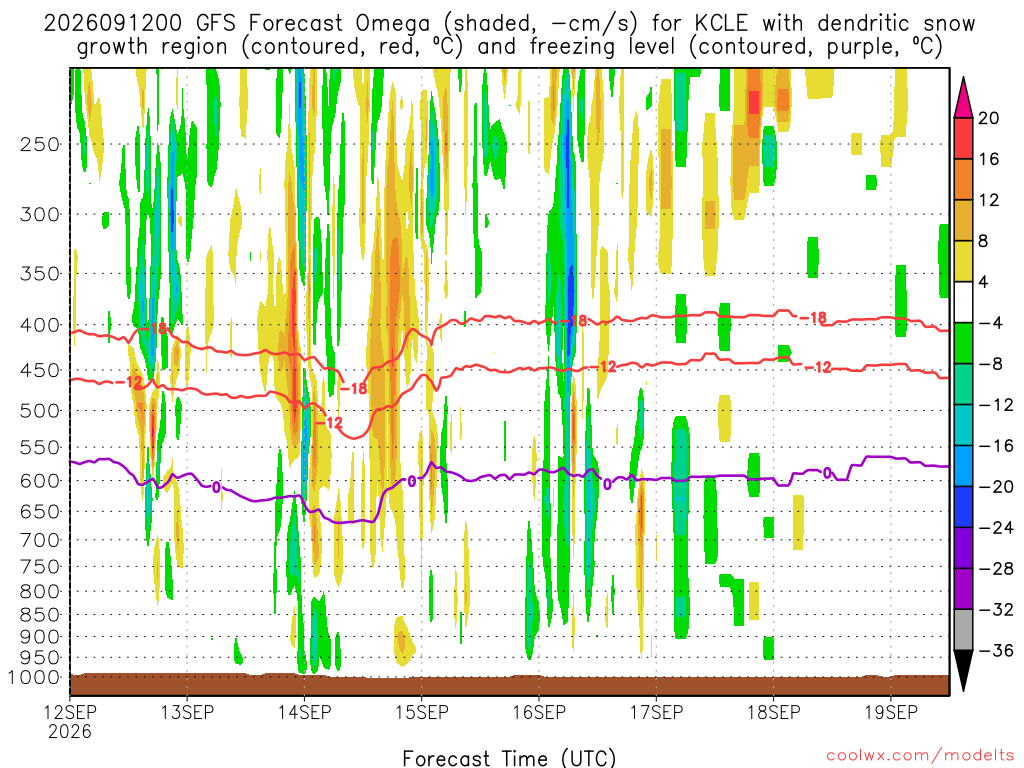Open the coolwx.com/modelts link
This screenshot has width=1024, height=768.
[x=920, y=756]
